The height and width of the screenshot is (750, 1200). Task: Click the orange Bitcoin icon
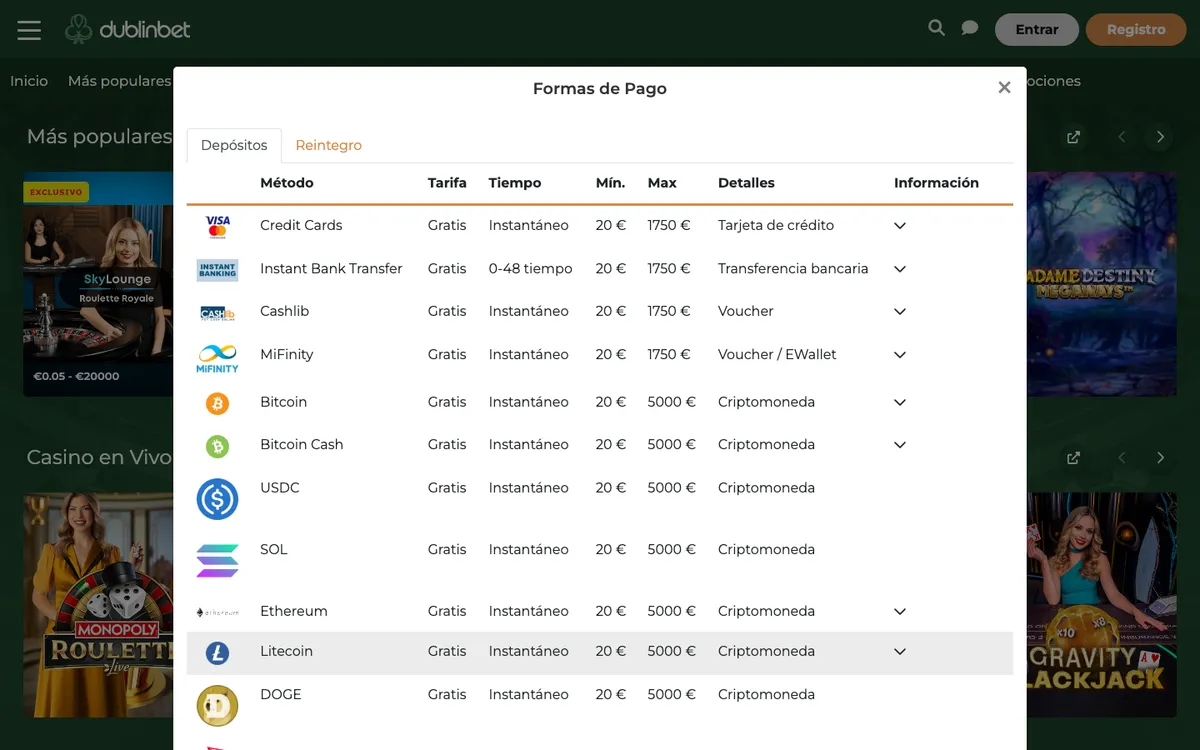click(x=217, y=403)
